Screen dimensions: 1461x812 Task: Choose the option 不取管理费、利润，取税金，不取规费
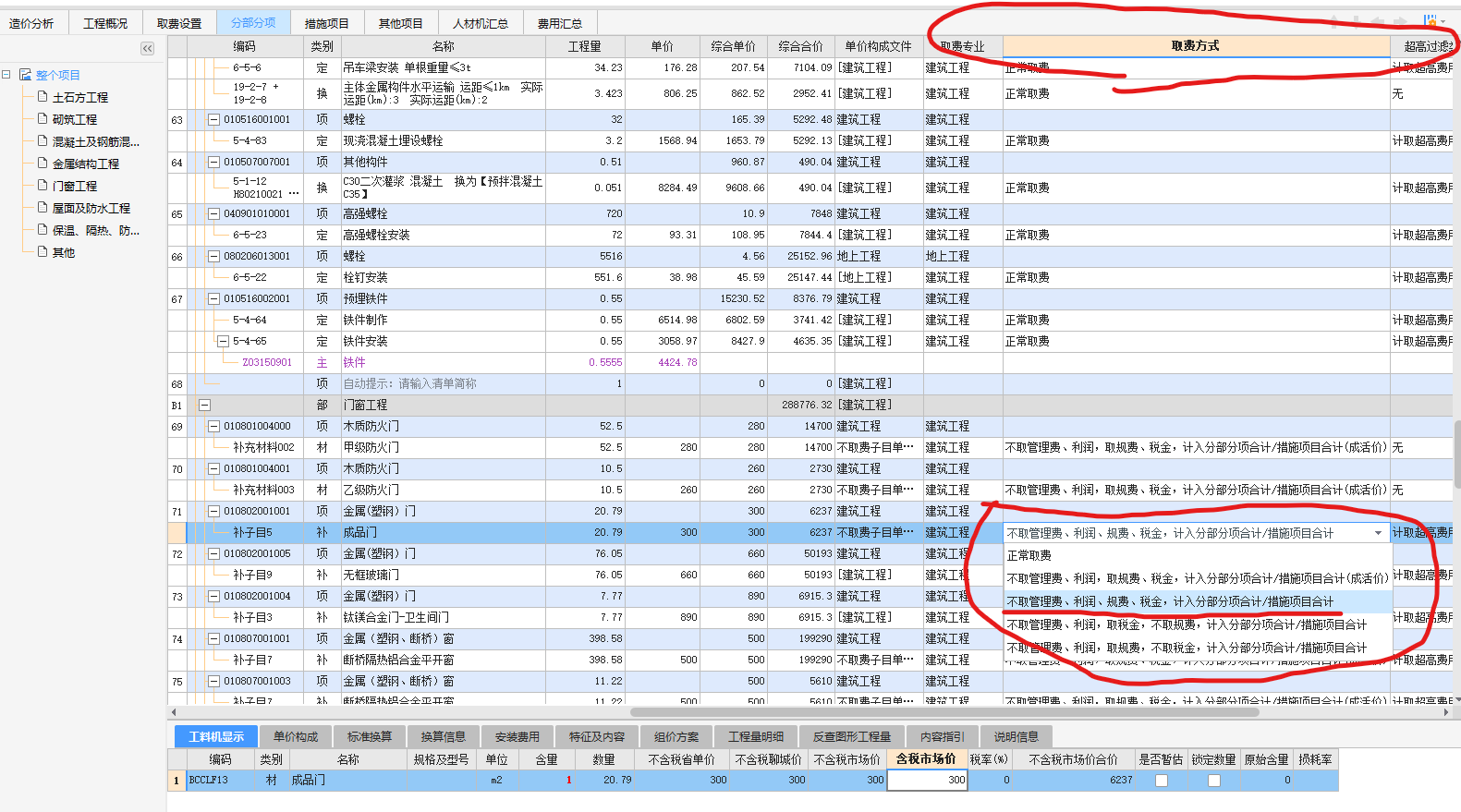1198,624
